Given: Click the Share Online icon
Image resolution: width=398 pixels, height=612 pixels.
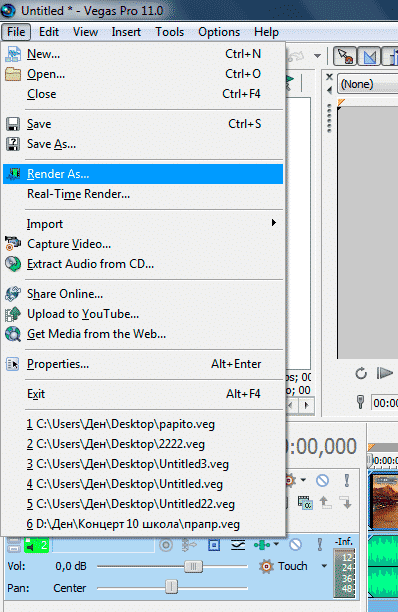Looking at the screenshot, I should [x=13, y=294].
